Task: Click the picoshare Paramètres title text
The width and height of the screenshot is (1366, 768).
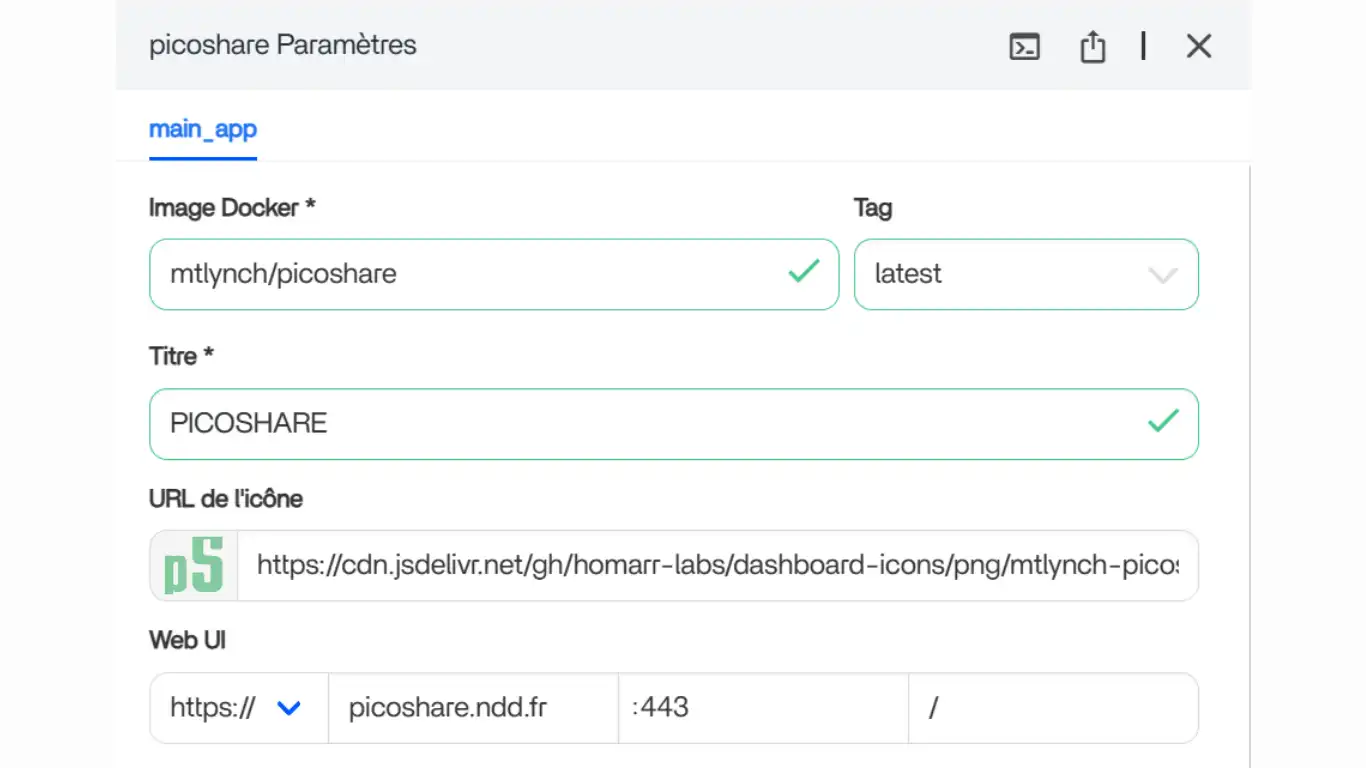Action: [x=283, y=46]
